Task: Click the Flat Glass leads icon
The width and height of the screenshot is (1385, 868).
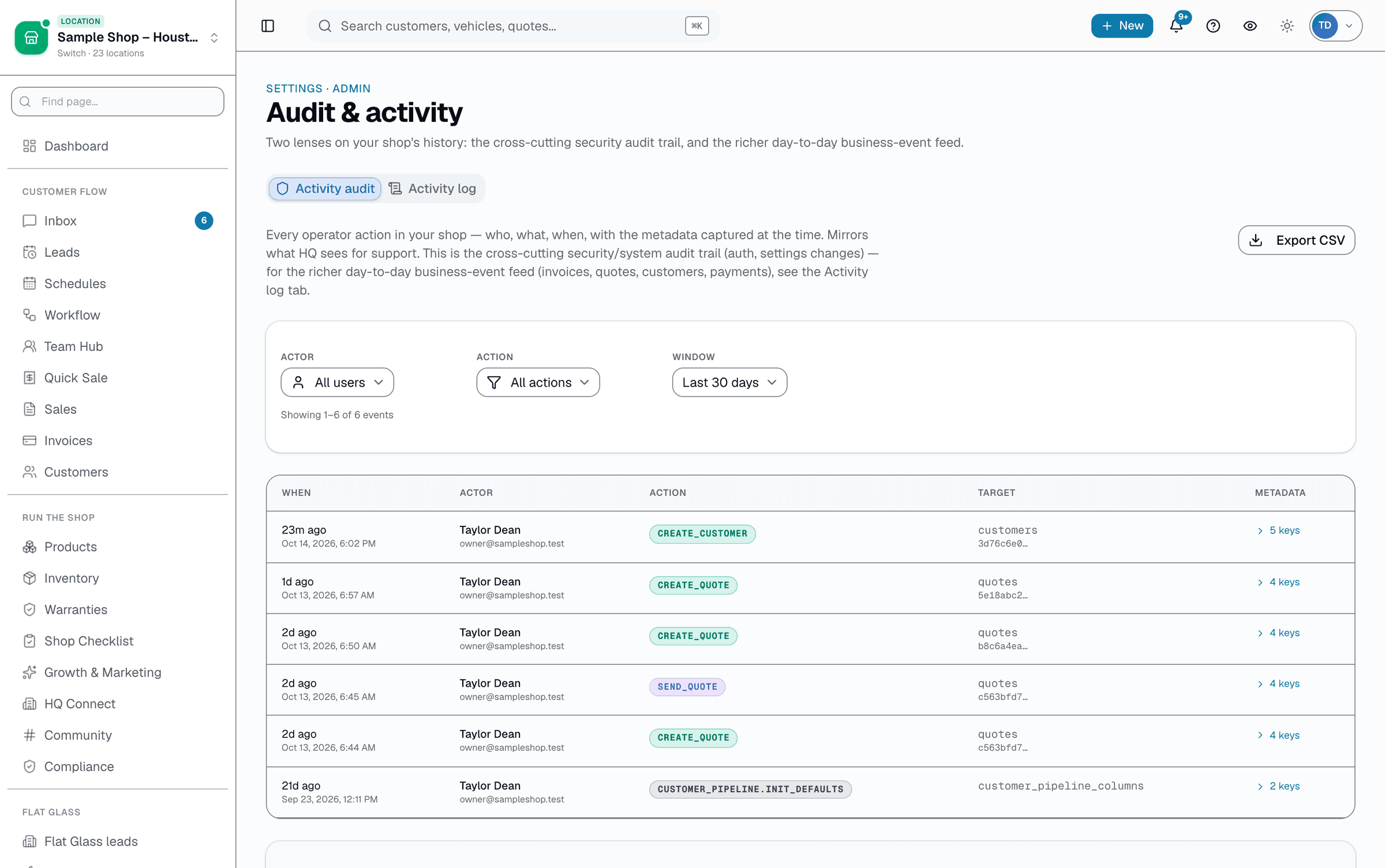Action: click(x=29, y=841)
